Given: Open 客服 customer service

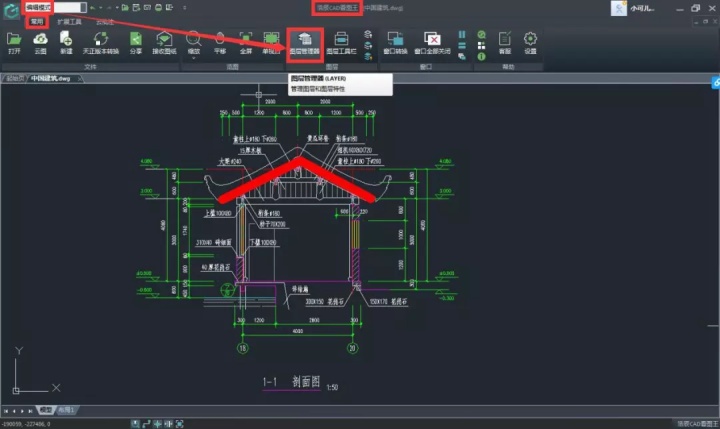Looking at the screenshot, I should pos(505,44).
